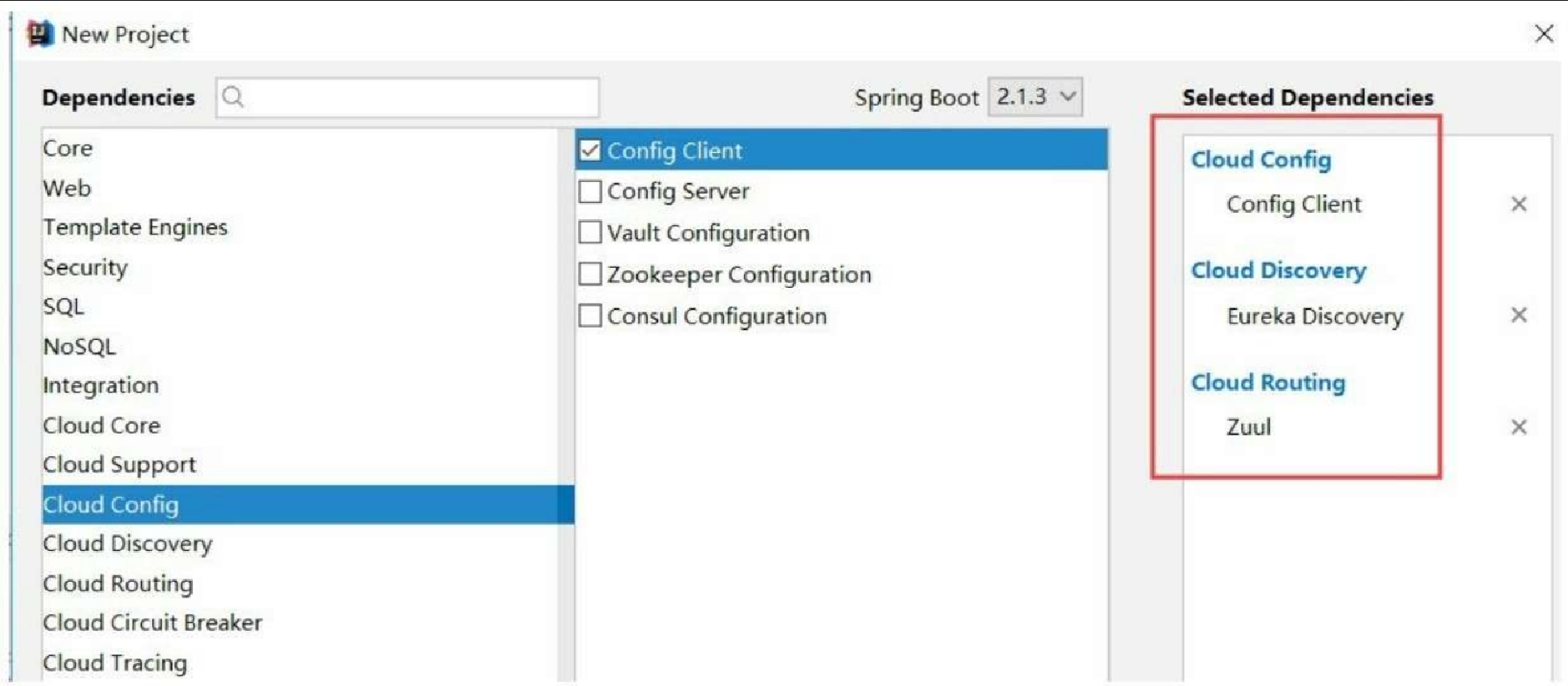Remove Config Client from selected dependencies
The image size is (1568, 686).
point(1519,204)
